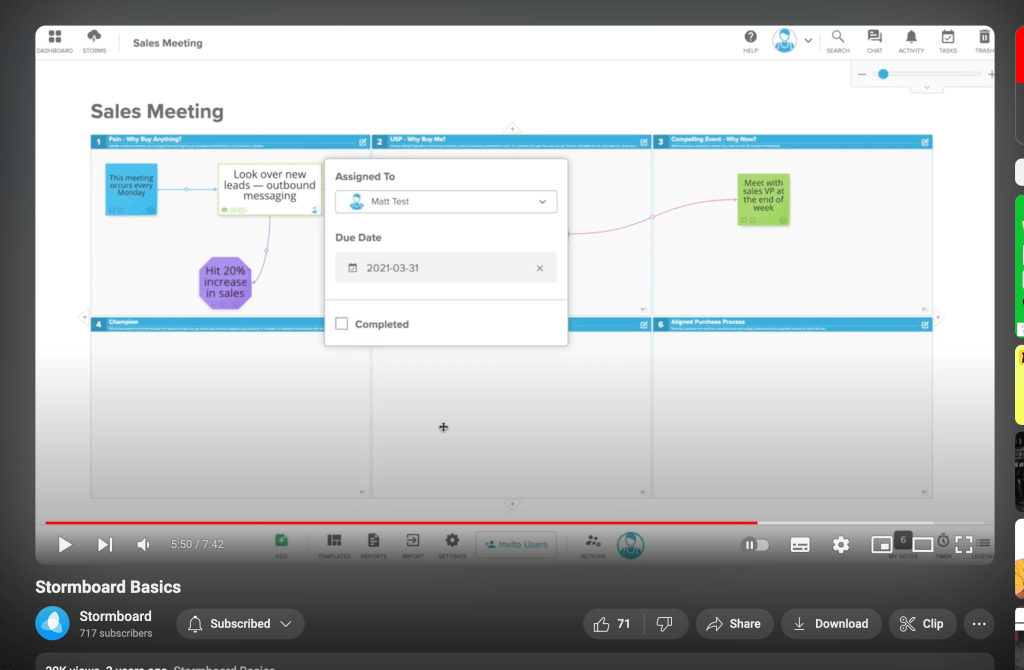1024x670 pixels.
Task: Expand board downward with bottom plus arrow
Action: tap(512, 504)
